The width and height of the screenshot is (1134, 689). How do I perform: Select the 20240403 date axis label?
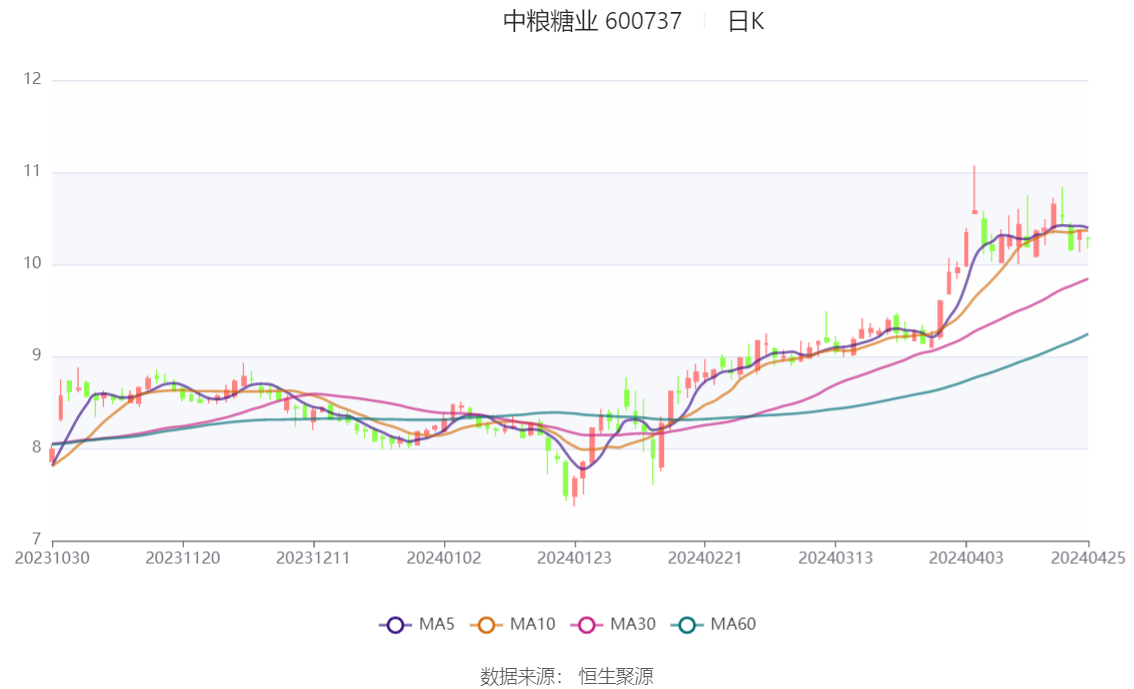966,558
